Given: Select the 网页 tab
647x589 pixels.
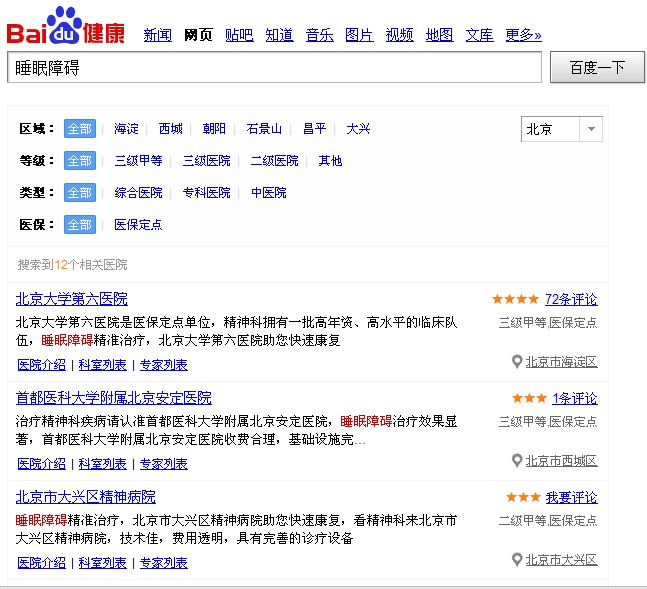Looking at the screenshot, I should pos(198,35).
